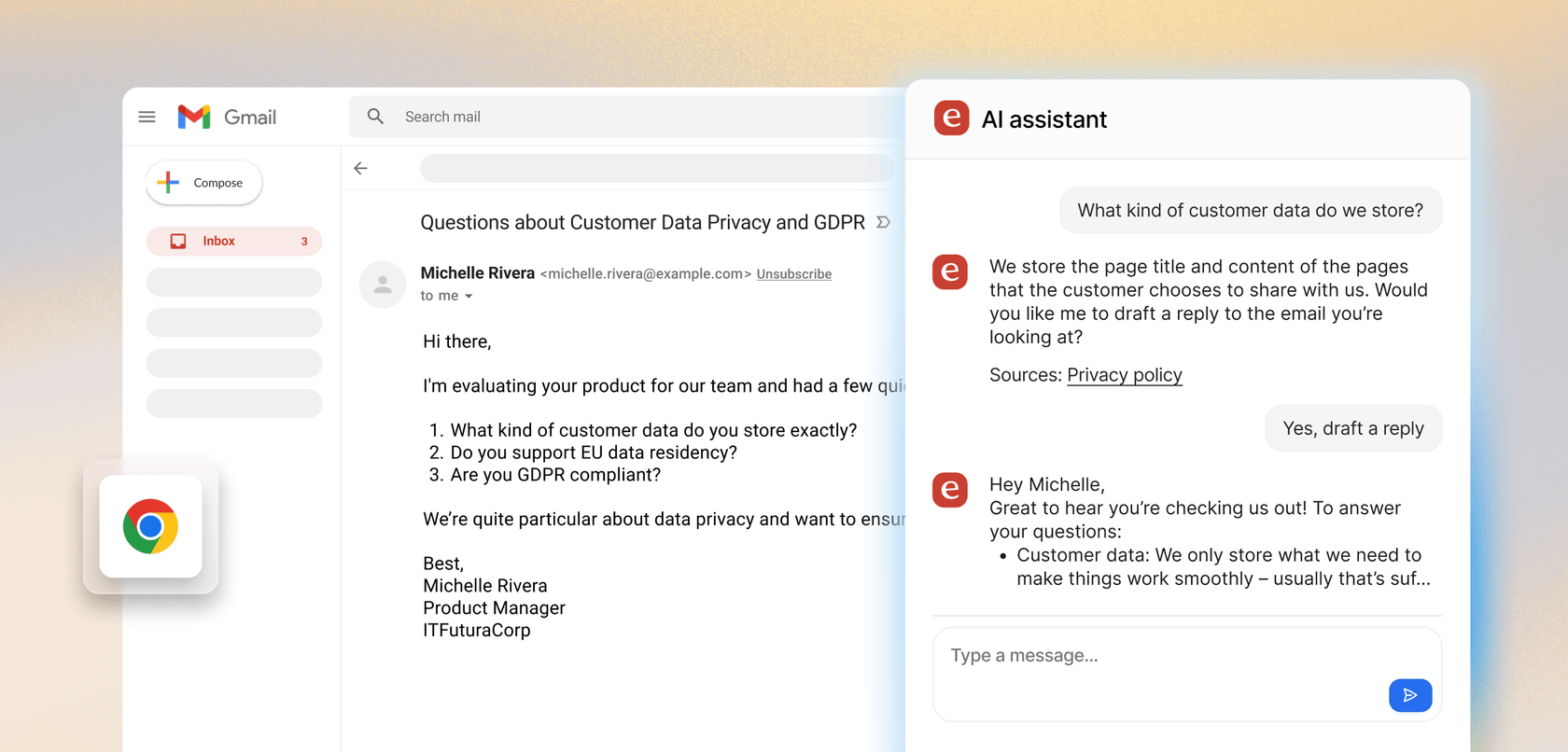
Task: Expand the "to me" recipient details
Action: (x=469, y=297)
